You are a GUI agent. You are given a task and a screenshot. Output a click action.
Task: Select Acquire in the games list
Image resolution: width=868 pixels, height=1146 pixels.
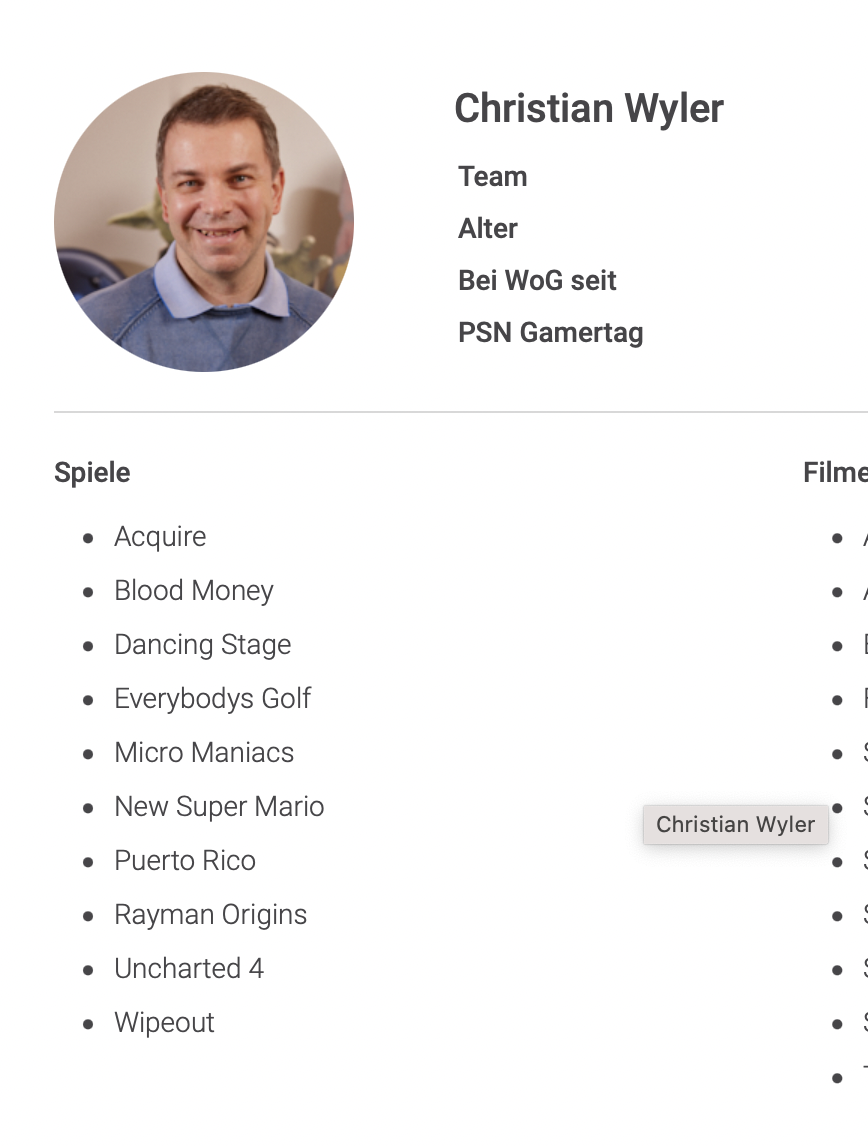coord(160,537)
